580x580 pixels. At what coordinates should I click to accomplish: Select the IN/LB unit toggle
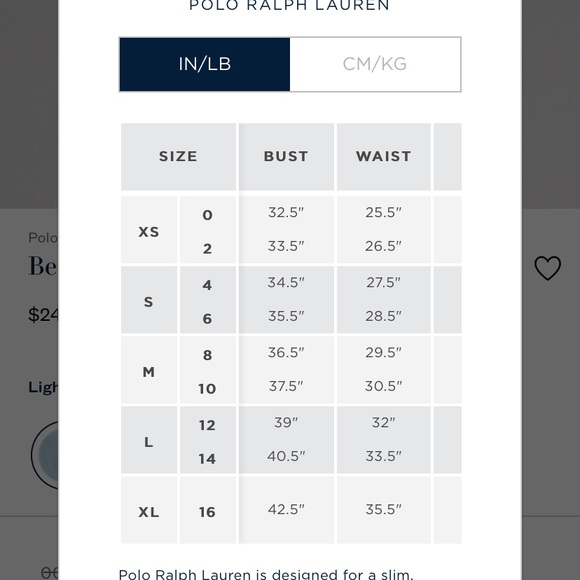(x=205, y=64)
